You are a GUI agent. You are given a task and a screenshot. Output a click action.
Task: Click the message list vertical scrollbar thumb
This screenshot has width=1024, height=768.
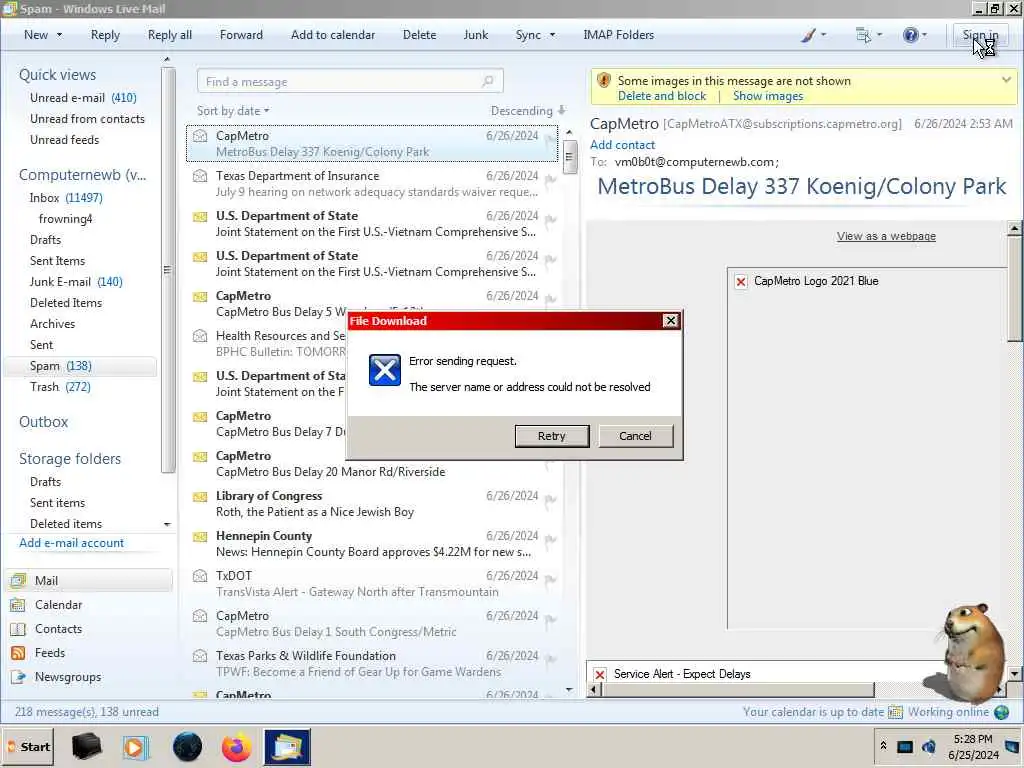click(569, 157)
